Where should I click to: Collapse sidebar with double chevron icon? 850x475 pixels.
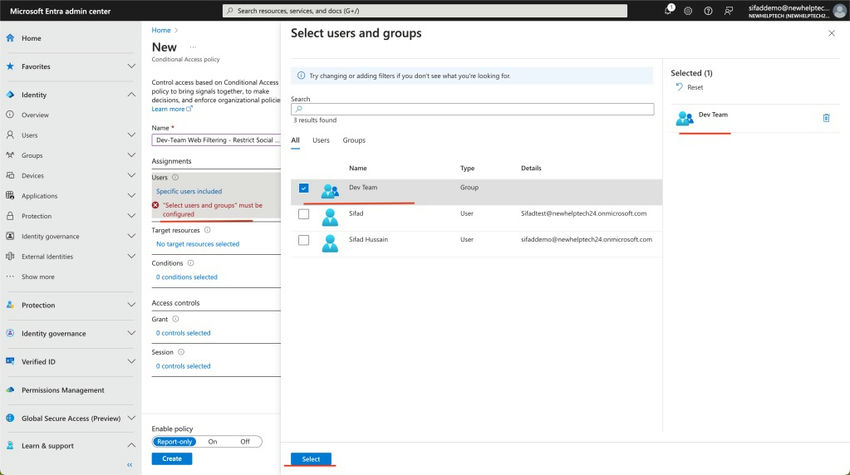(130, 465)
